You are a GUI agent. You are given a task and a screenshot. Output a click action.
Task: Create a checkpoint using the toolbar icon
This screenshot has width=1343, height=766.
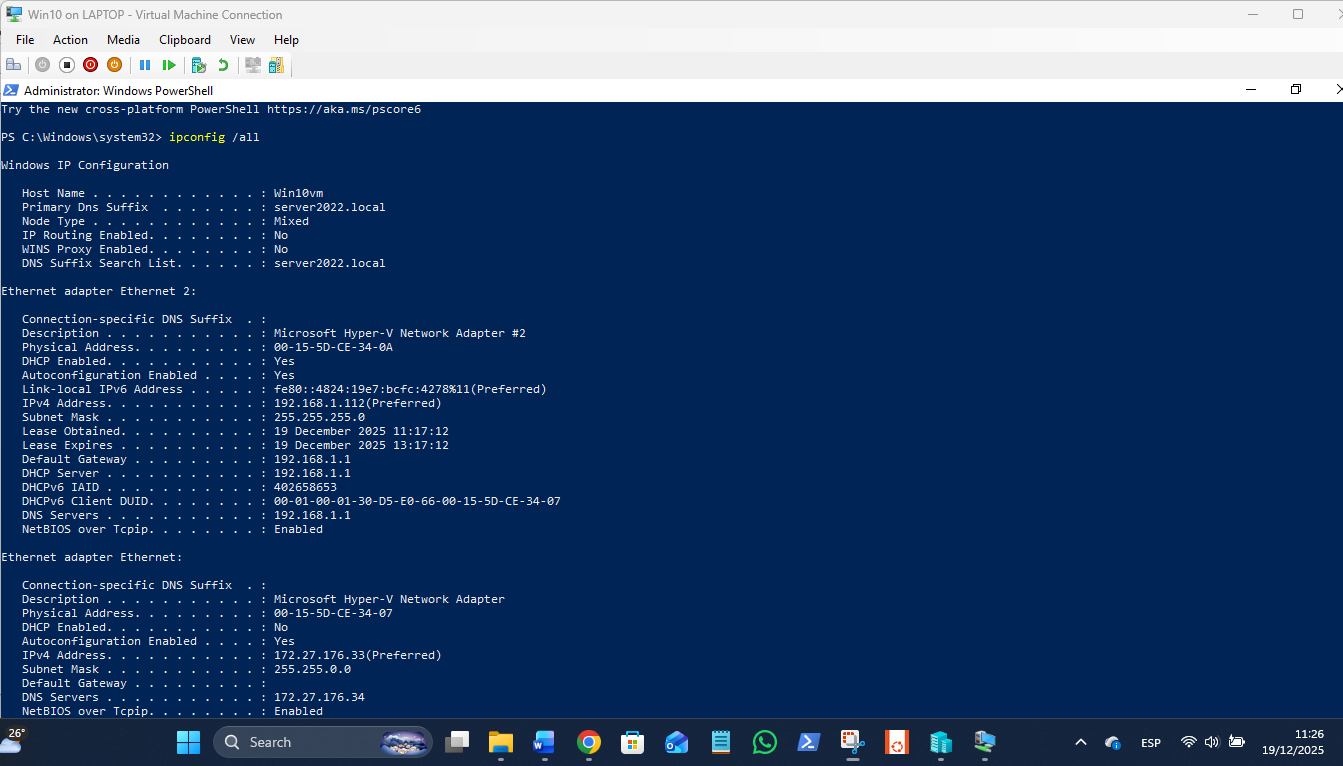(199, 65)
